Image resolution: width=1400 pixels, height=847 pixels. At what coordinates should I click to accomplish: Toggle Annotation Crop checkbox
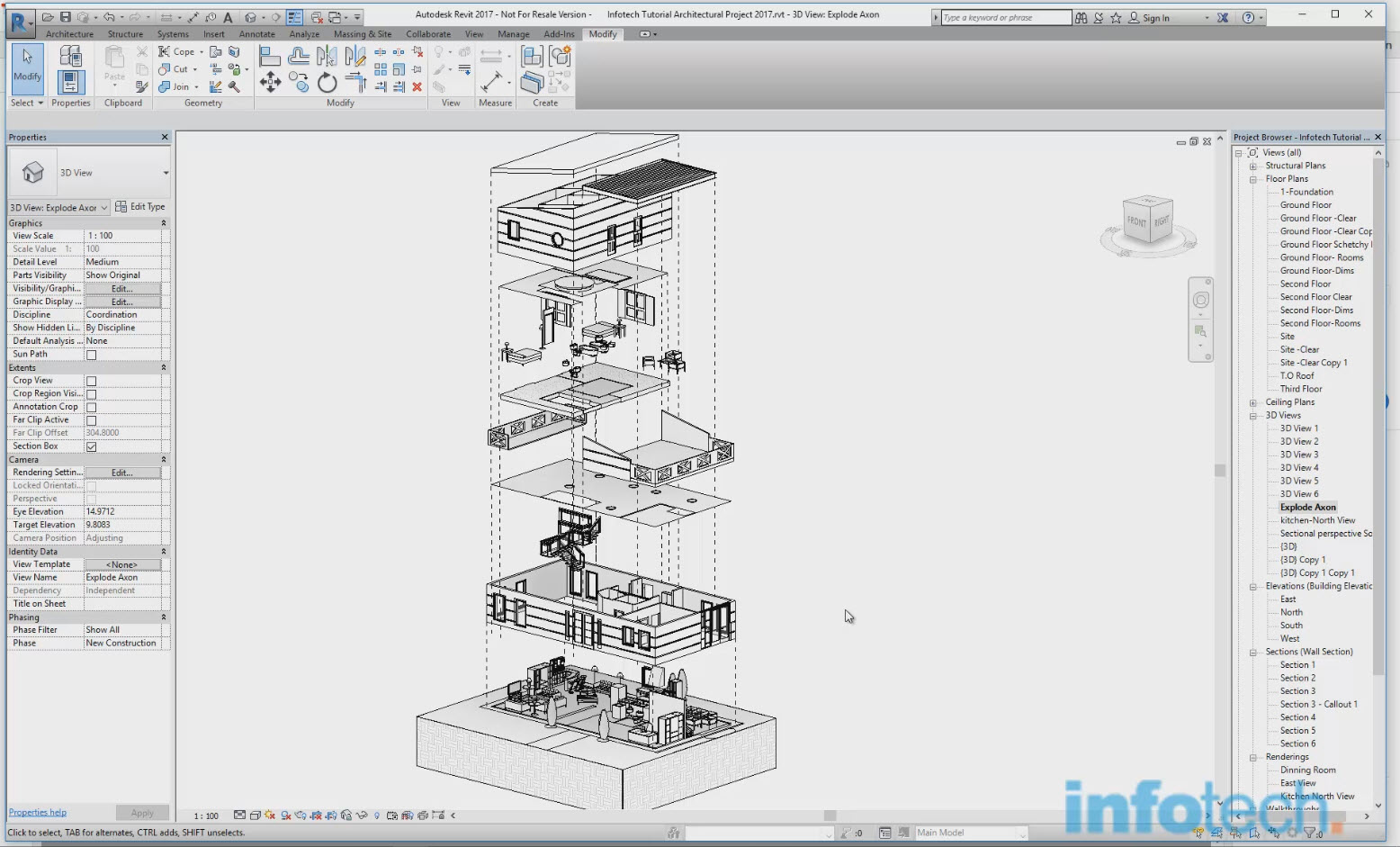coord(91,407)
